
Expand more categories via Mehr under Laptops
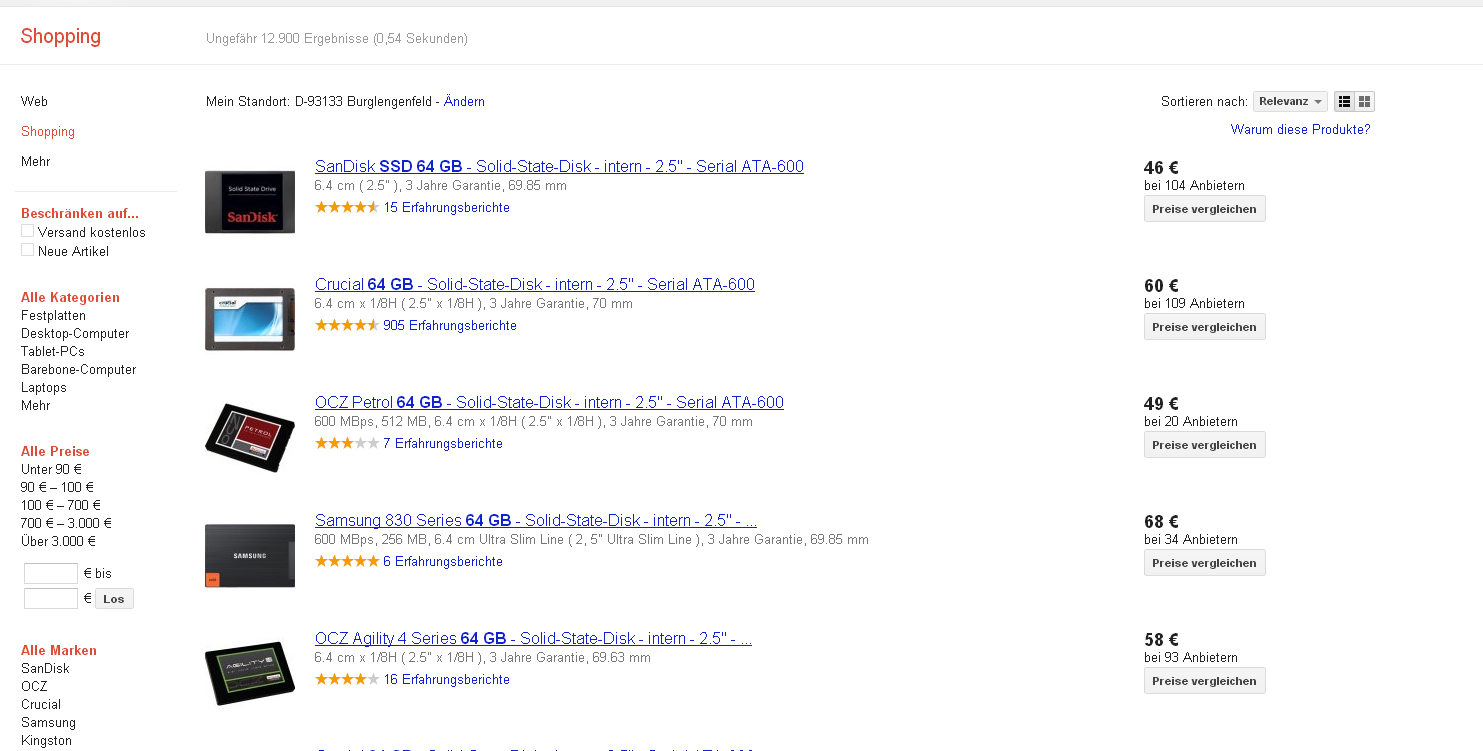(x=35, y=405)
